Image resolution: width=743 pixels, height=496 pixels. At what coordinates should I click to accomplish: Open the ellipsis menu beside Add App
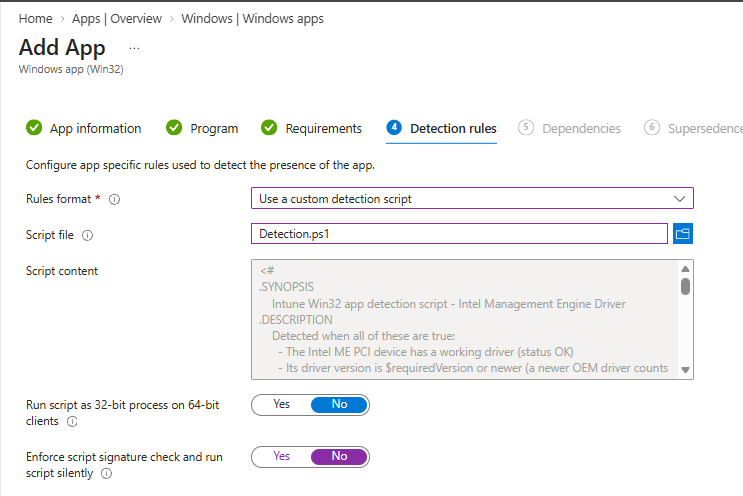135,48
